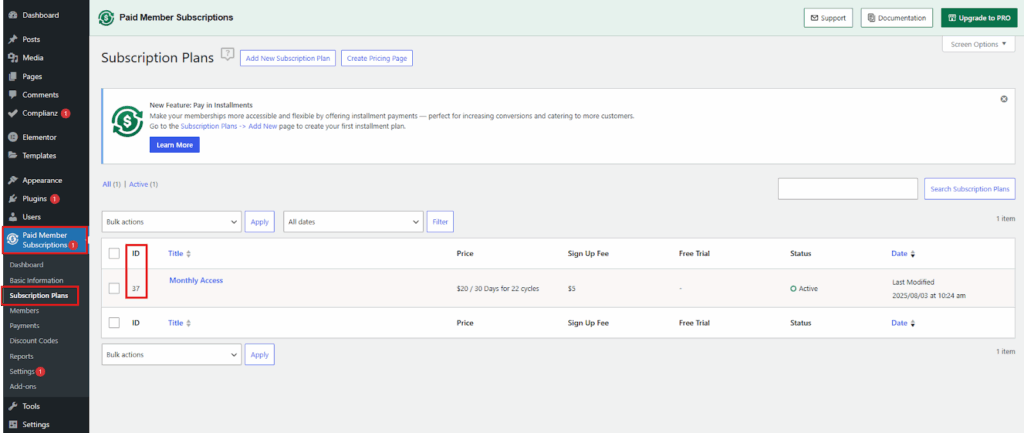Open Members in the sidebar submenu

24,311
